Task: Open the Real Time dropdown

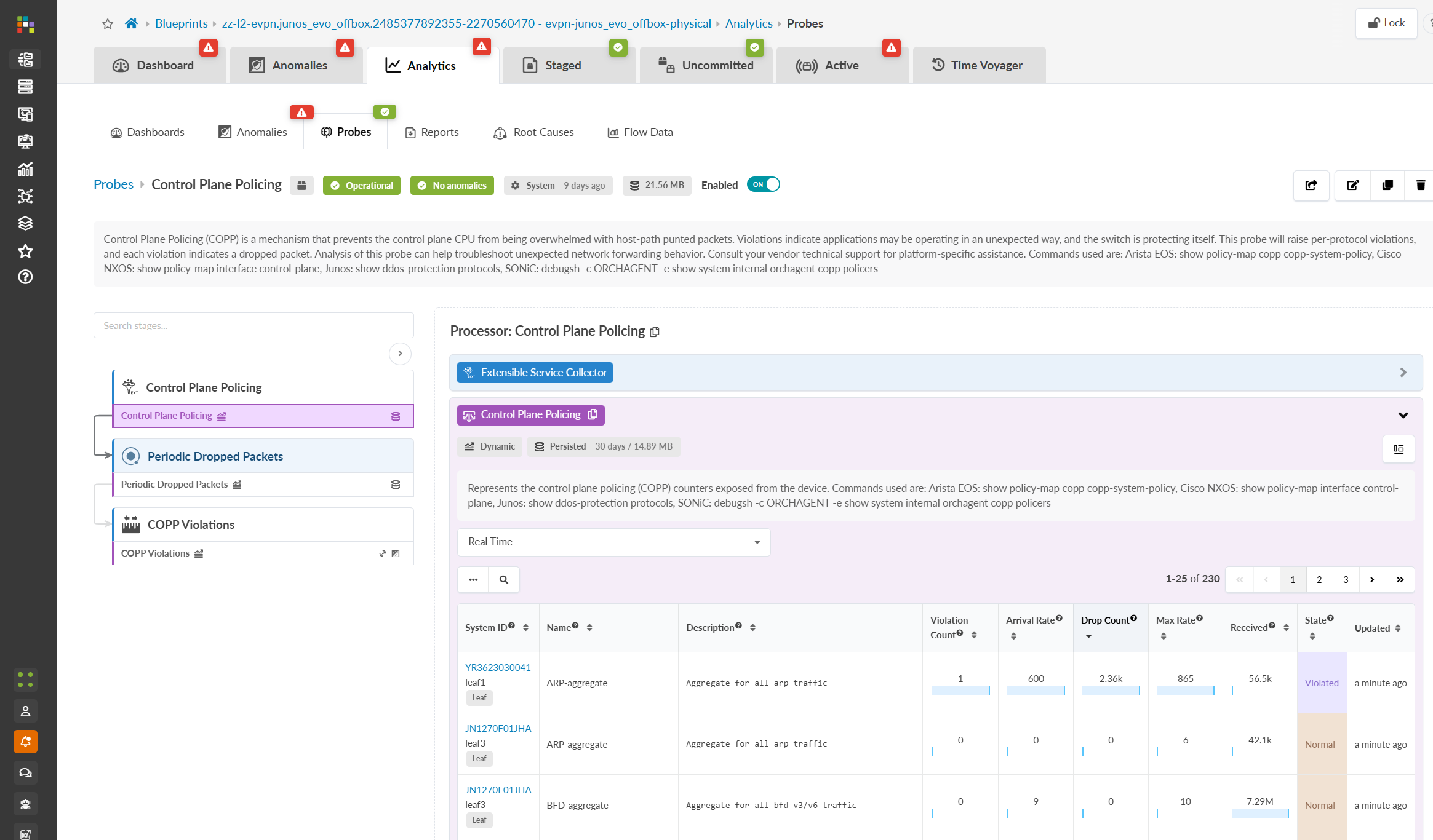Action: (x=613, y=542)
